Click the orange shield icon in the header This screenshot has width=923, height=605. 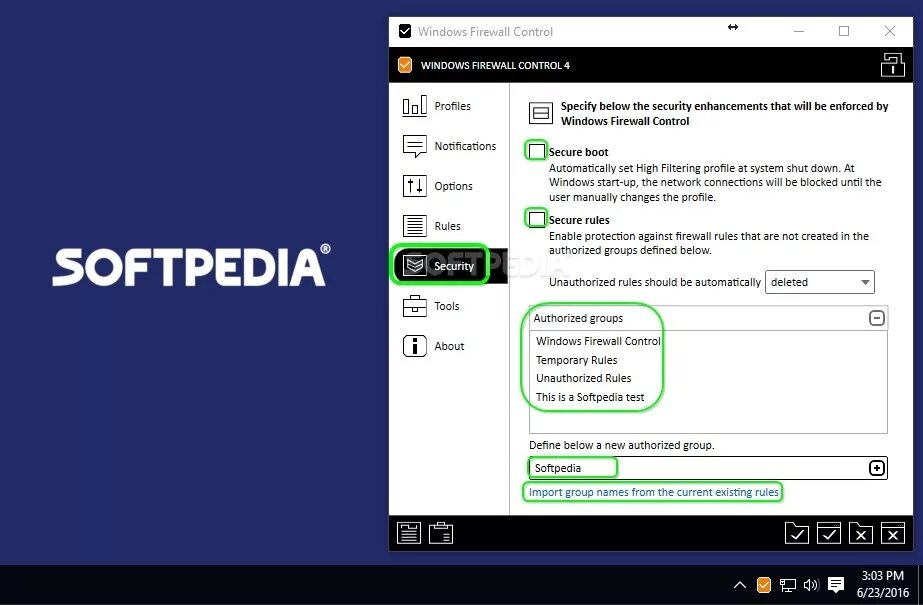(x=405, y=65)
